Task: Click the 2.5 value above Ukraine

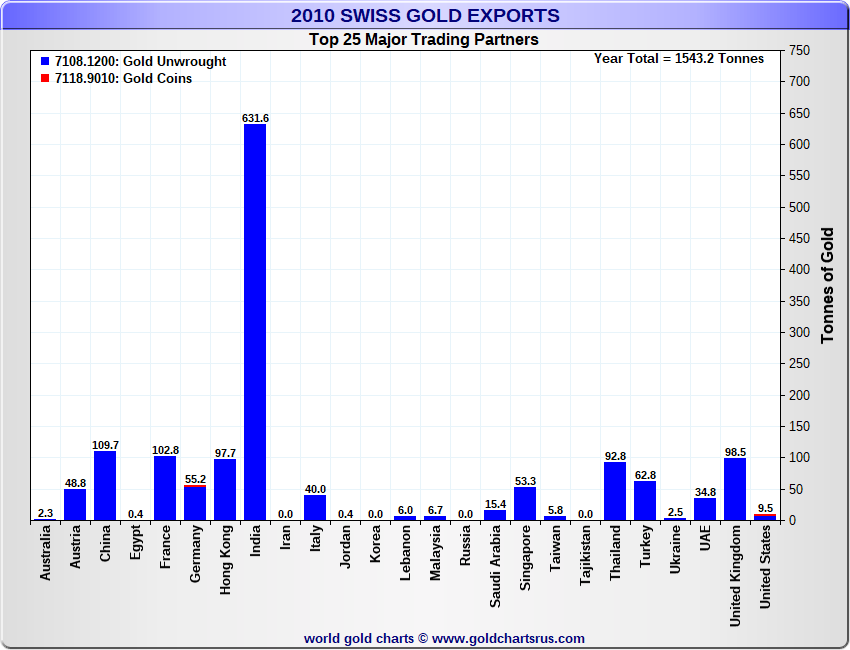Action: [675, 512]
